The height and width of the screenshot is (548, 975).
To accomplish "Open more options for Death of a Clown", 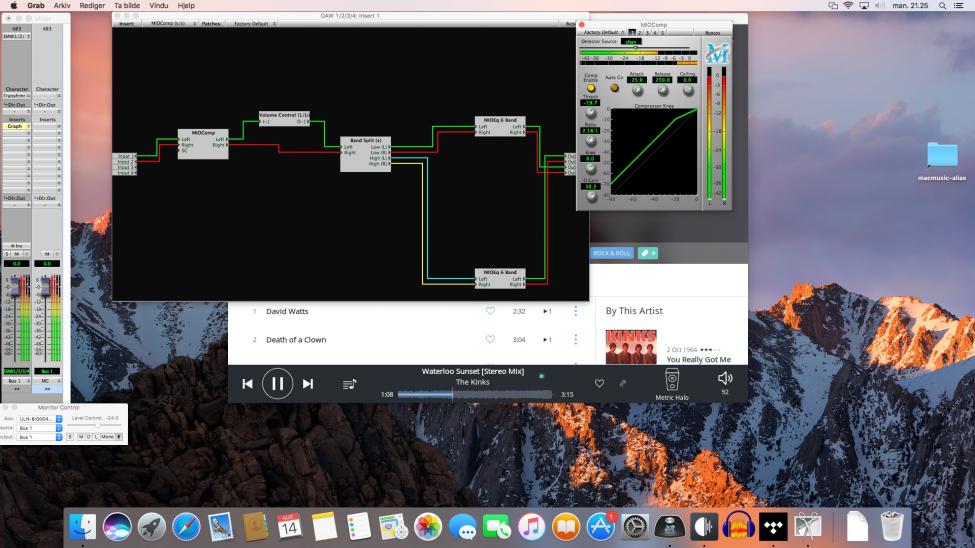I will (x=576, y=339).
